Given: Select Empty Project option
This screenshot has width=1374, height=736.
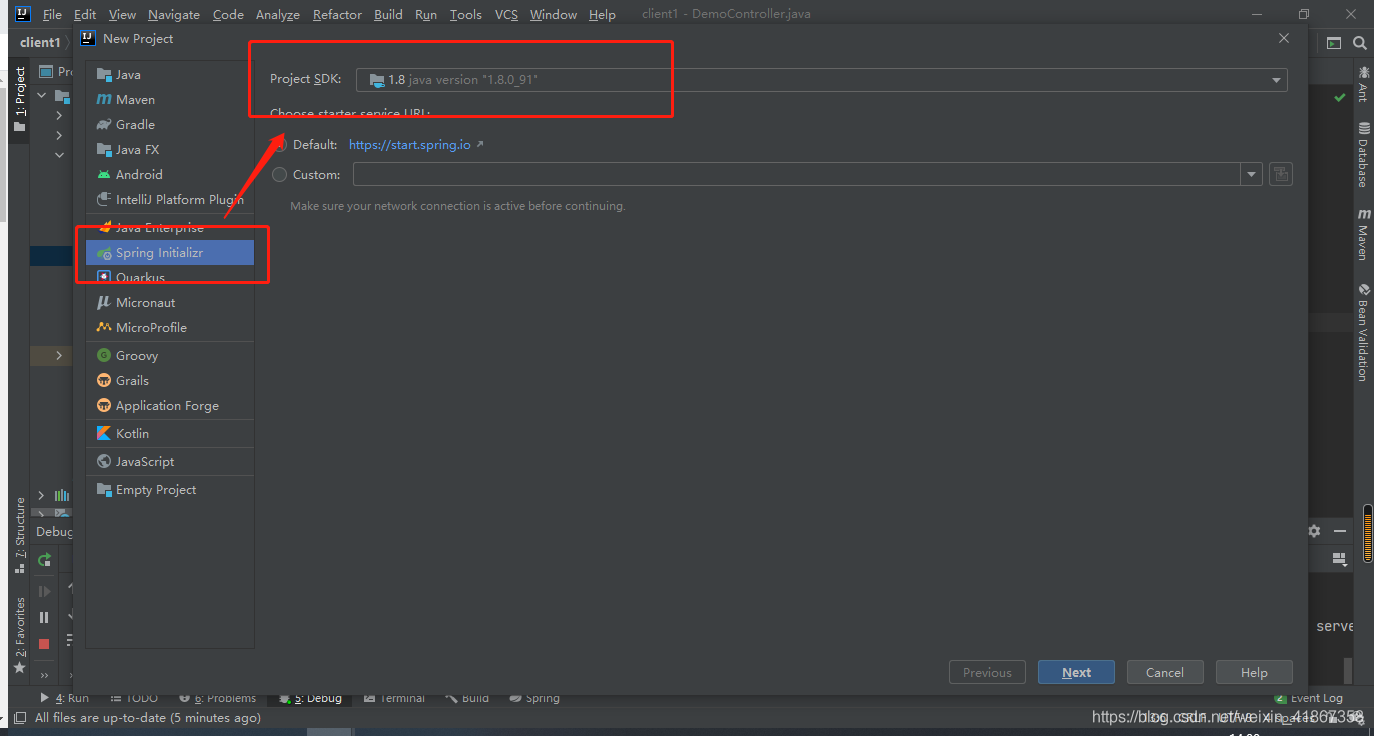Looking at the screenshot, I should click(x=170, y=490).
